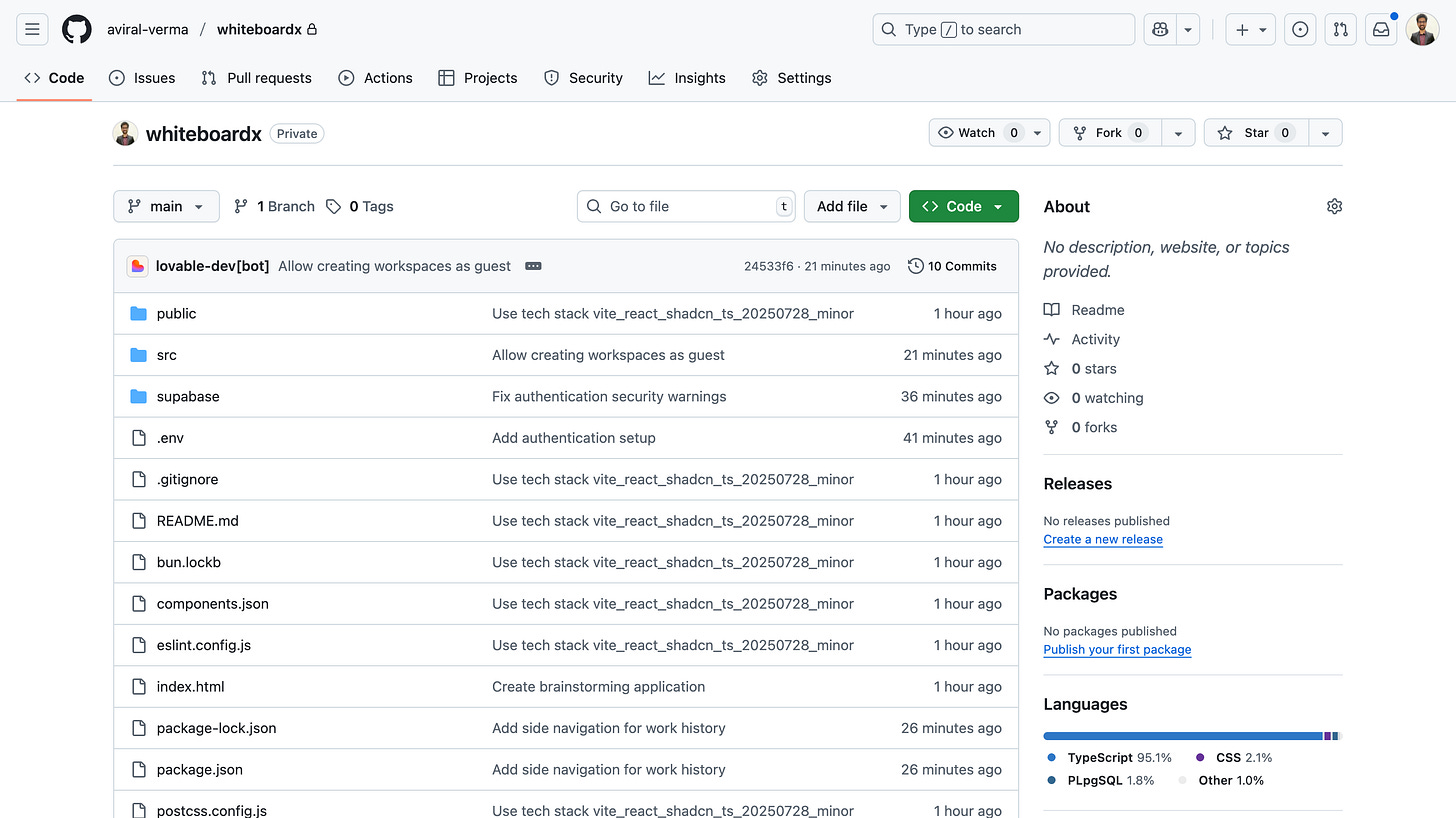
Task: Open the eslint.config.js file
Action: tap(204, 645)
